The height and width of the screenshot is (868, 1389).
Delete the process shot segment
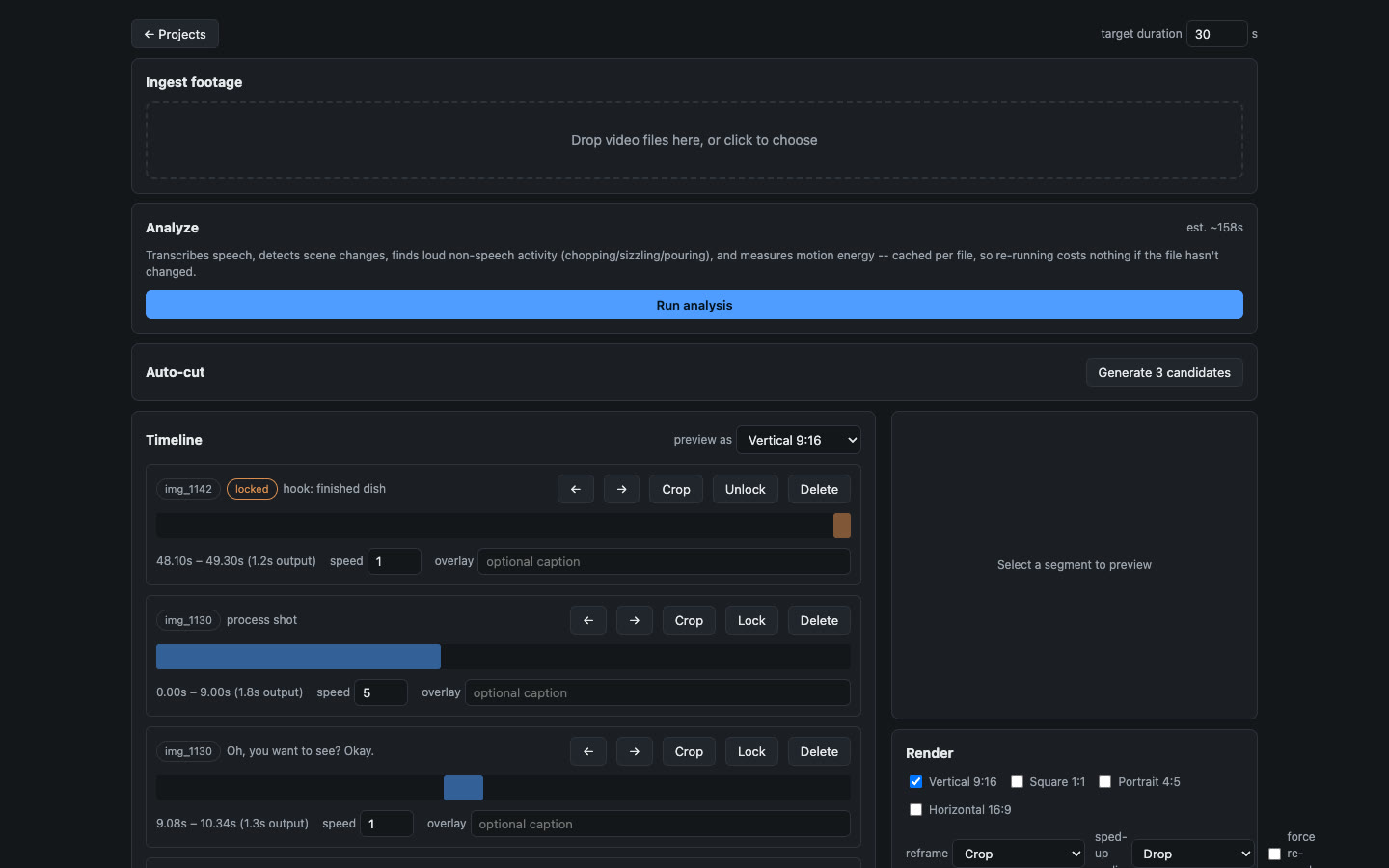click(819, 620)
